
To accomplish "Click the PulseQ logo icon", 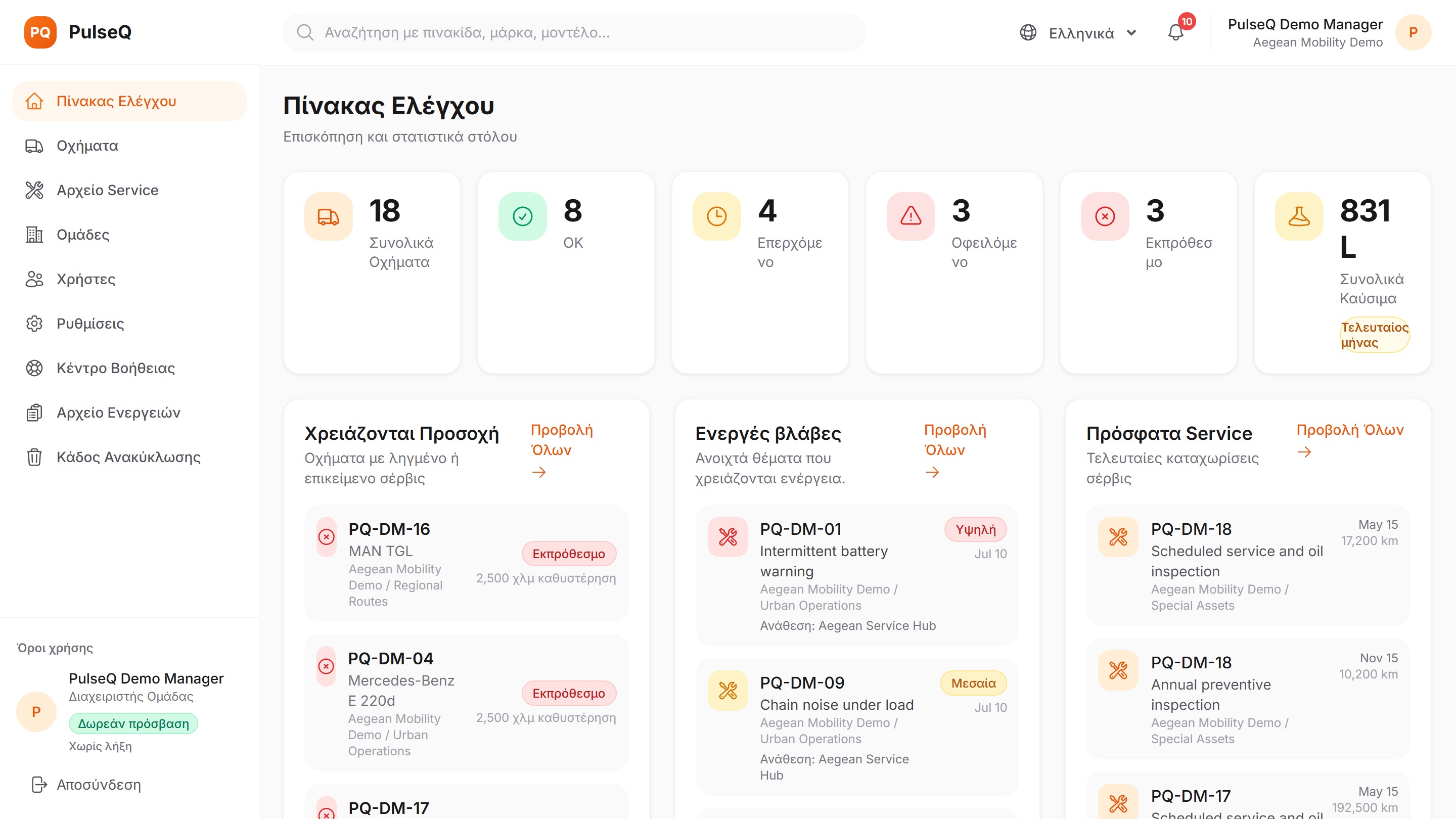I will (40, 32).
